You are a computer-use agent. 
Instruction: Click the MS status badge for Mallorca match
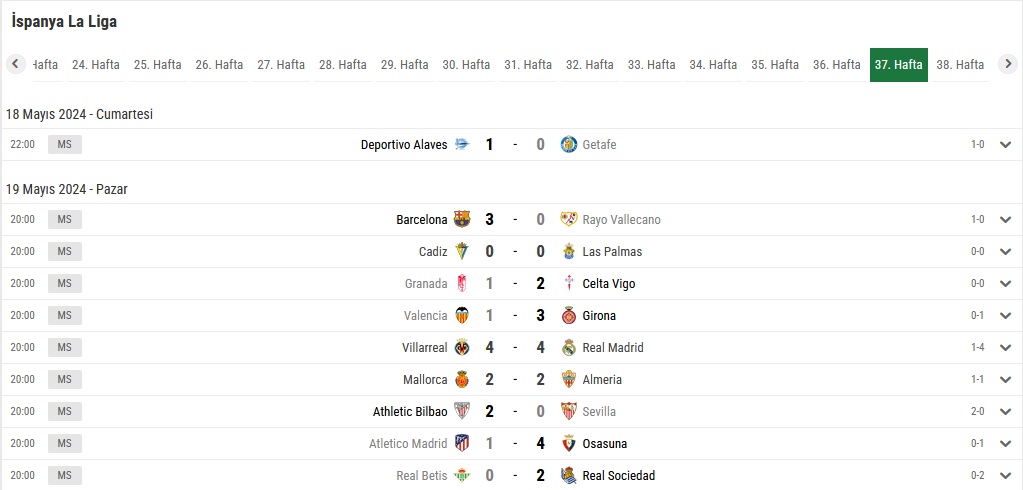(x=65, y=380)
